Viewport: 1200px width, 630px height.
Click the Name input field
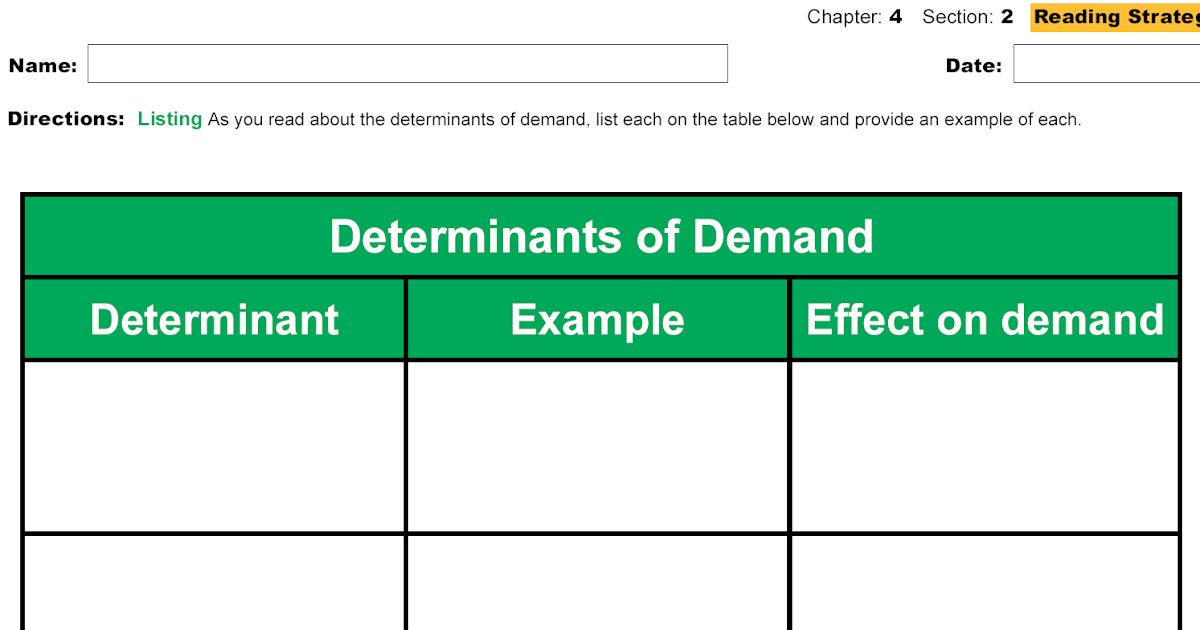point(407,63)
